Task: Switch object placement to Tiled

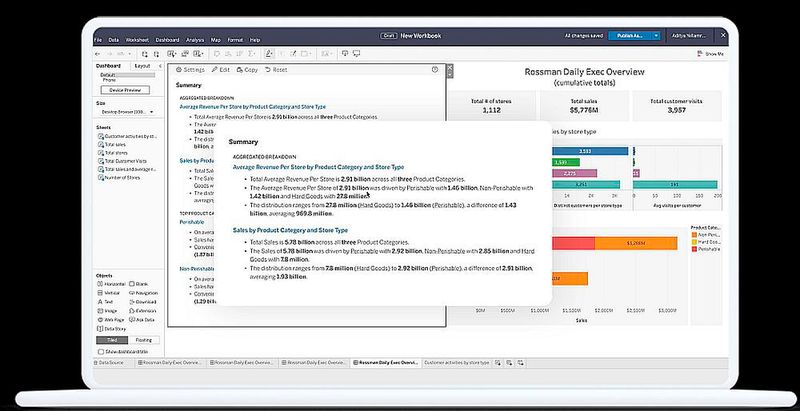Action: click(x=112, y=340)
